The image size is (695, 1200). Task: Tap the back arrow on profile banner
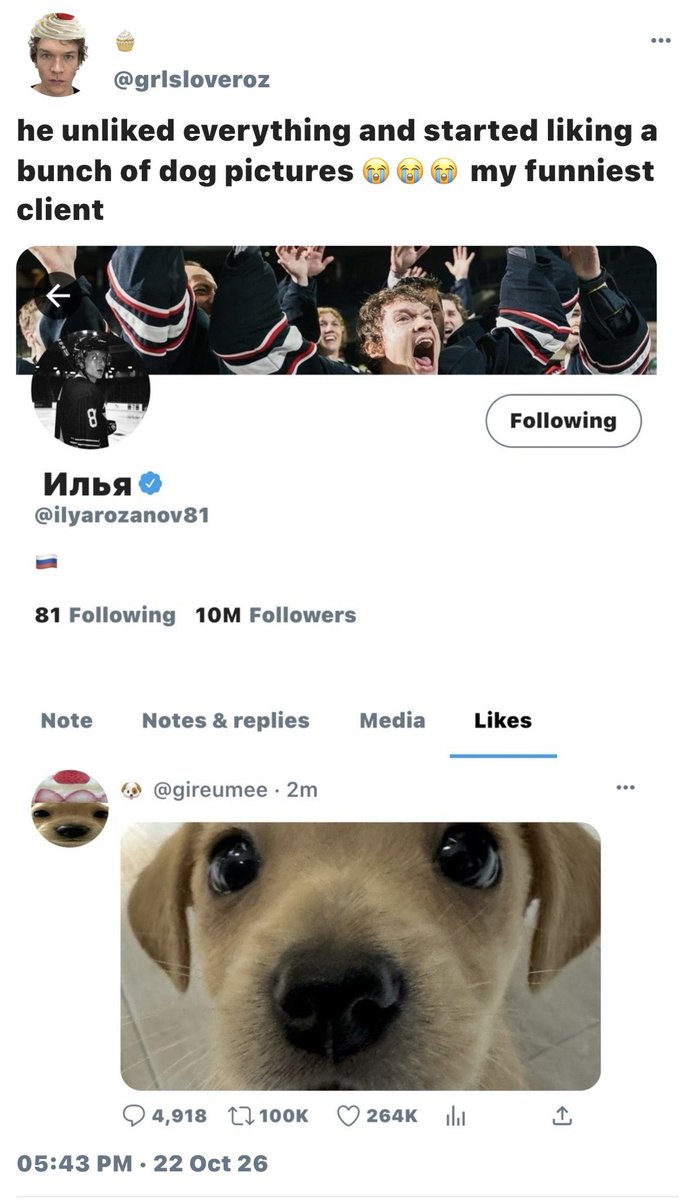(57, 295)
